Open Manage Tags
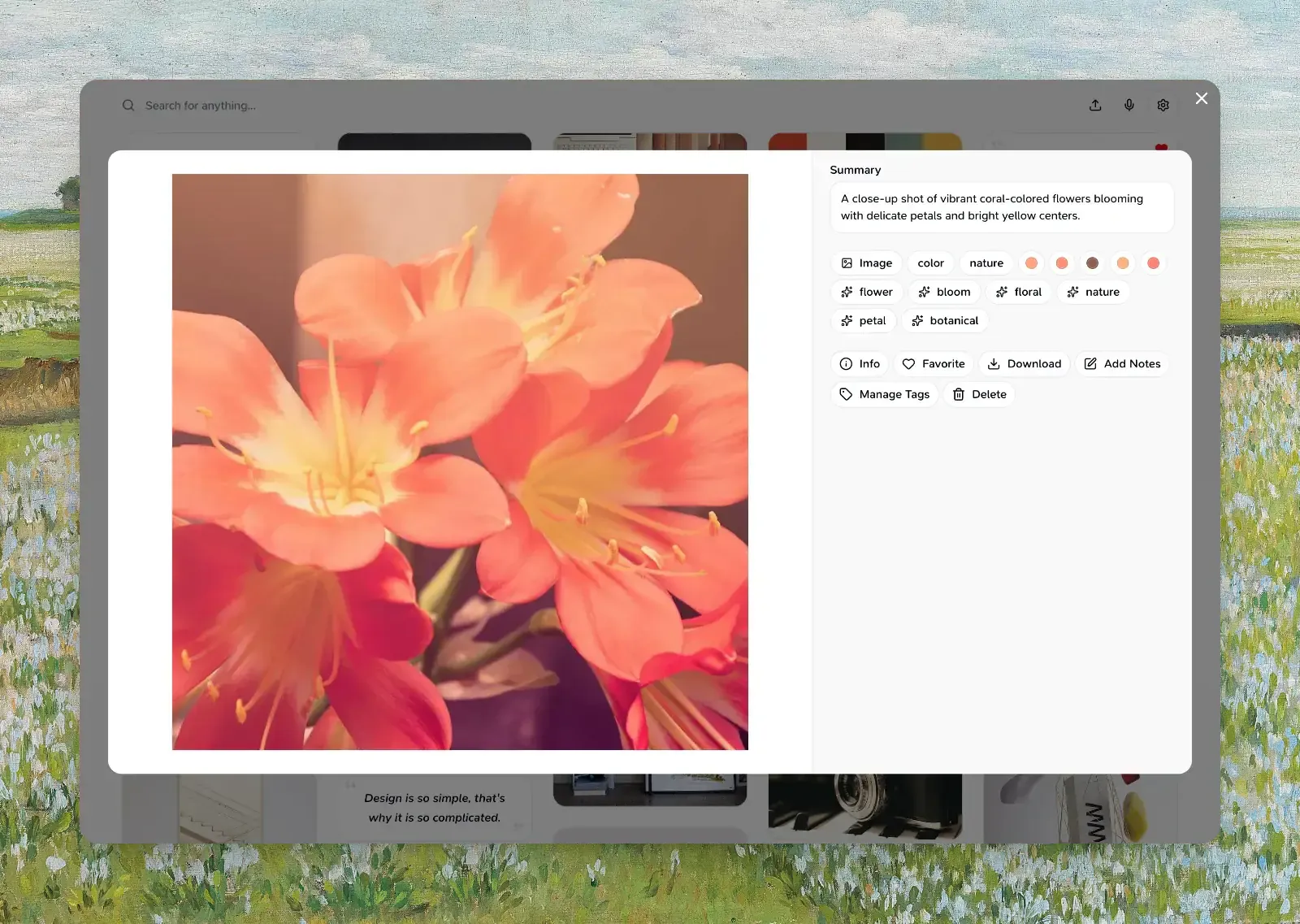This screenshot has height=924, width=1300. coord(884,394)
